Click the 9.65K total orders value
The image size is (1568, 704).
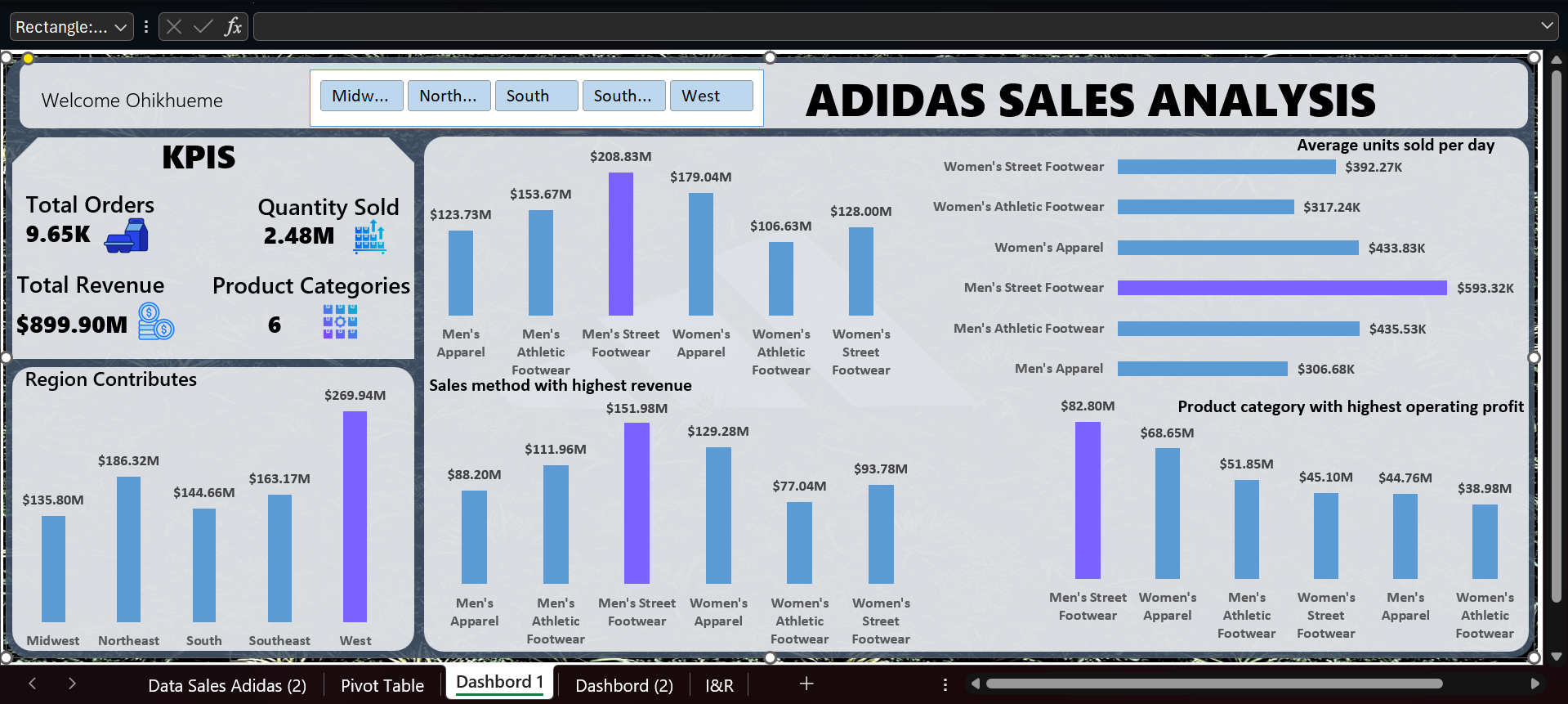click(58, 234)
